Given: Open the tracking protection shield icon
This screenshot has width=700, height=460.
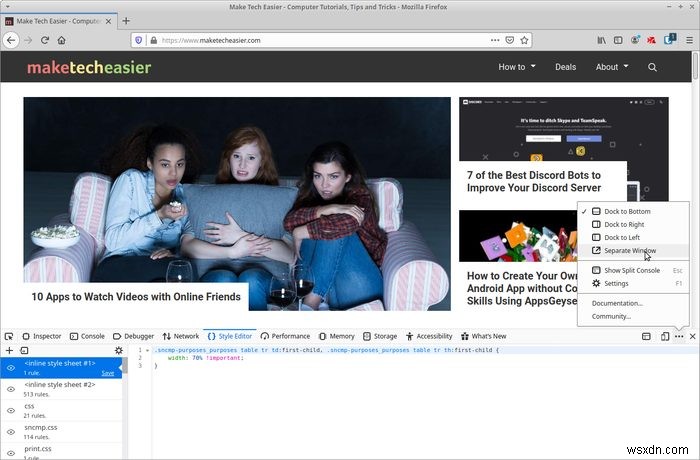Looking at the screenshot, I should [x=139, y=40].
